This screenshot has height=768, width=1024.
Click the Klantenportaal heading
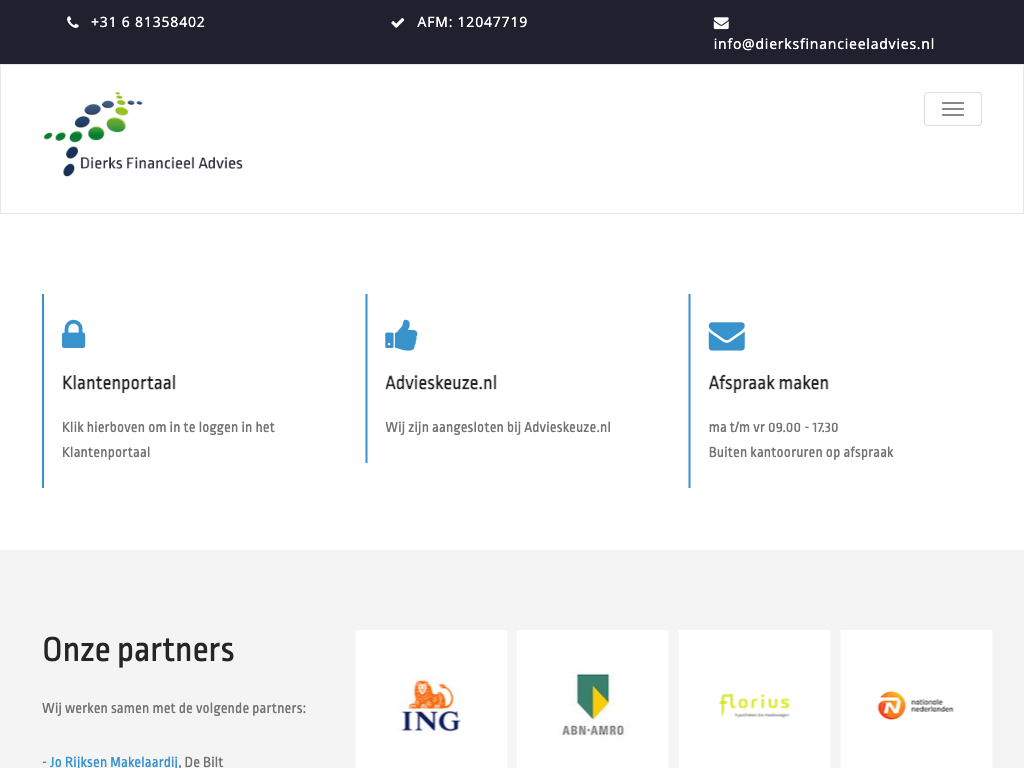pos(119,383)
